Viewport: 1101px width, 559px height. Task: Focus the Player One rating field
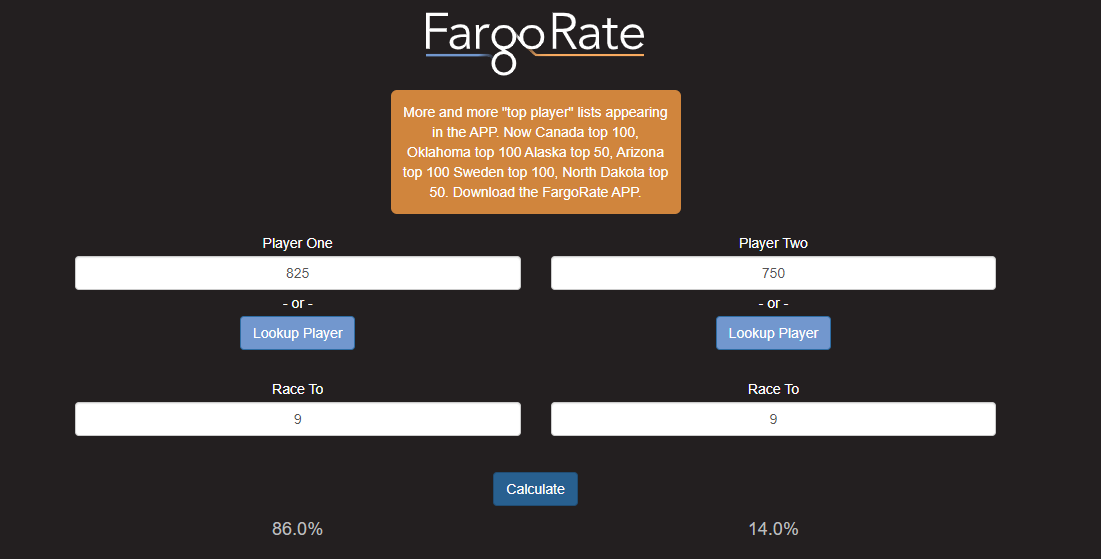tap(297, 273)
